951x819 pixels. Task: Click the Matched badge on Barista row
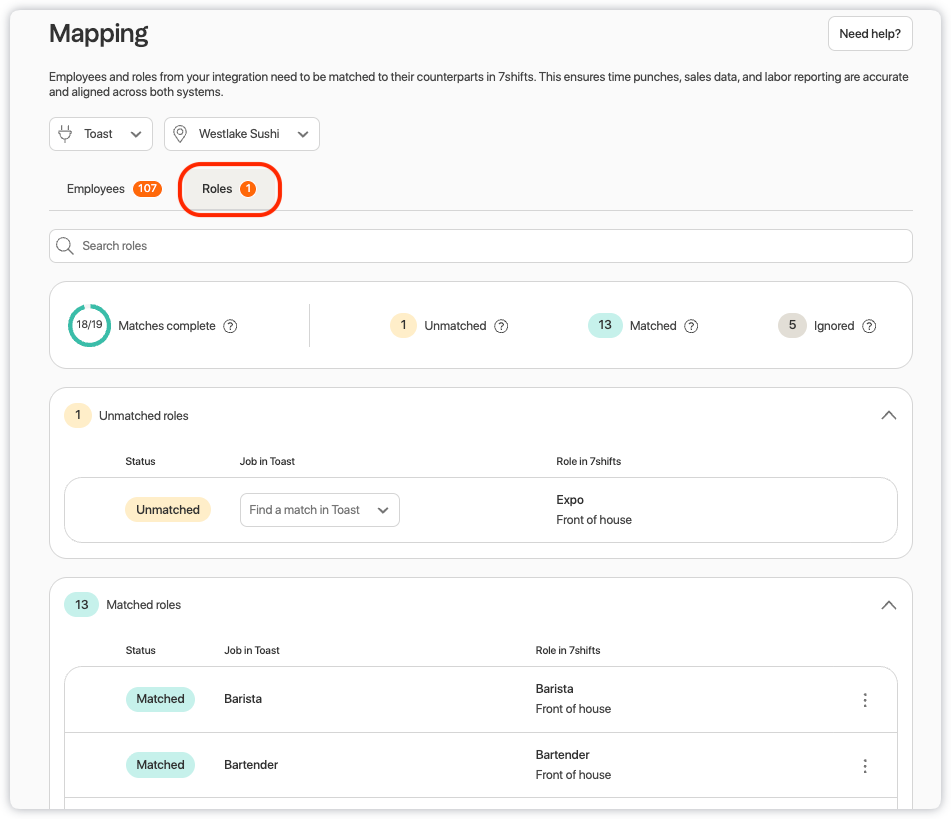click(160, 699)
